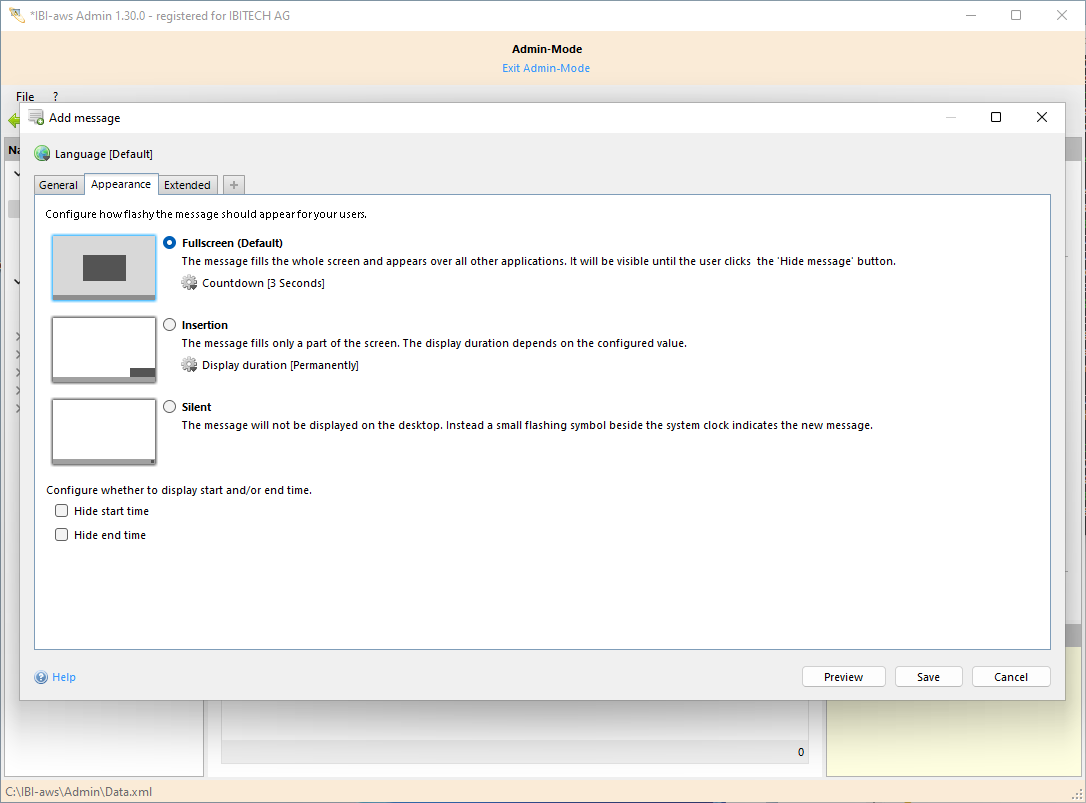
Task: Click the blue Help question mark icon
Action: tap(41, 677)
